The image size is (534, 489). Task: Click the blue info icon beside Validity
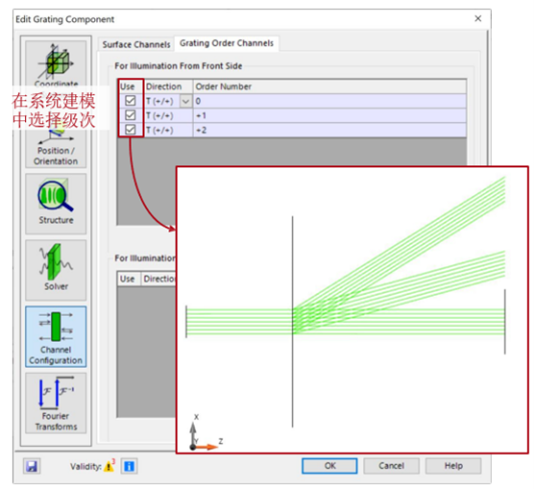129,466
